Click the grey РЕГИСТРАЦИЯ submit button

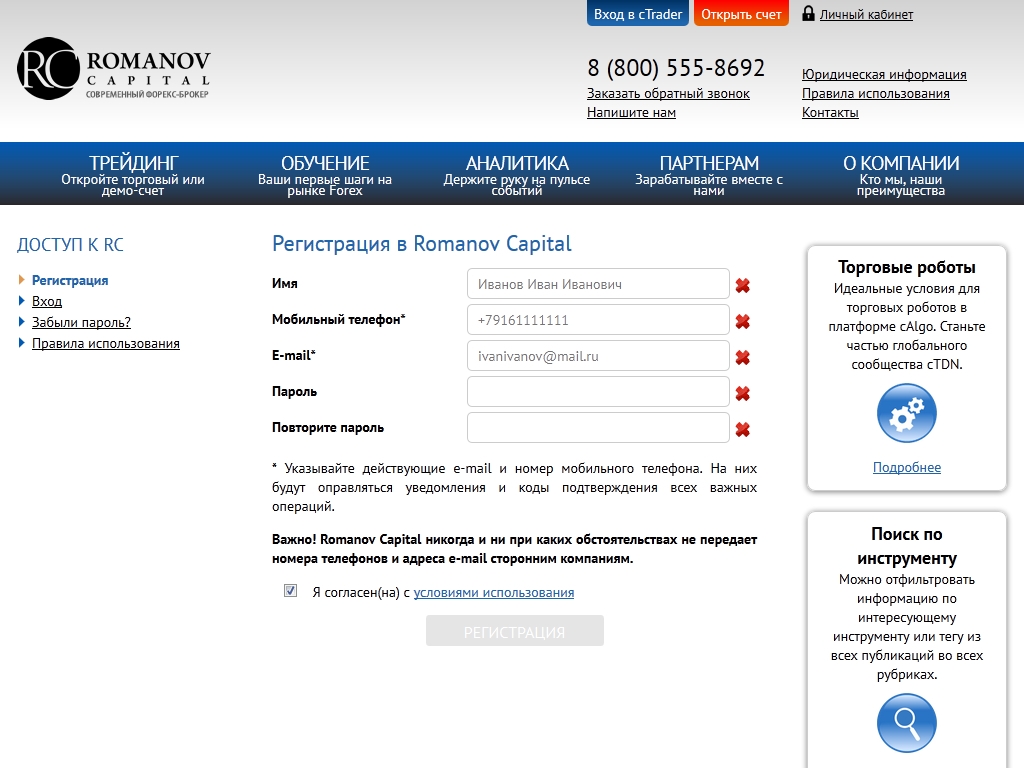click(x=514, y=632)
